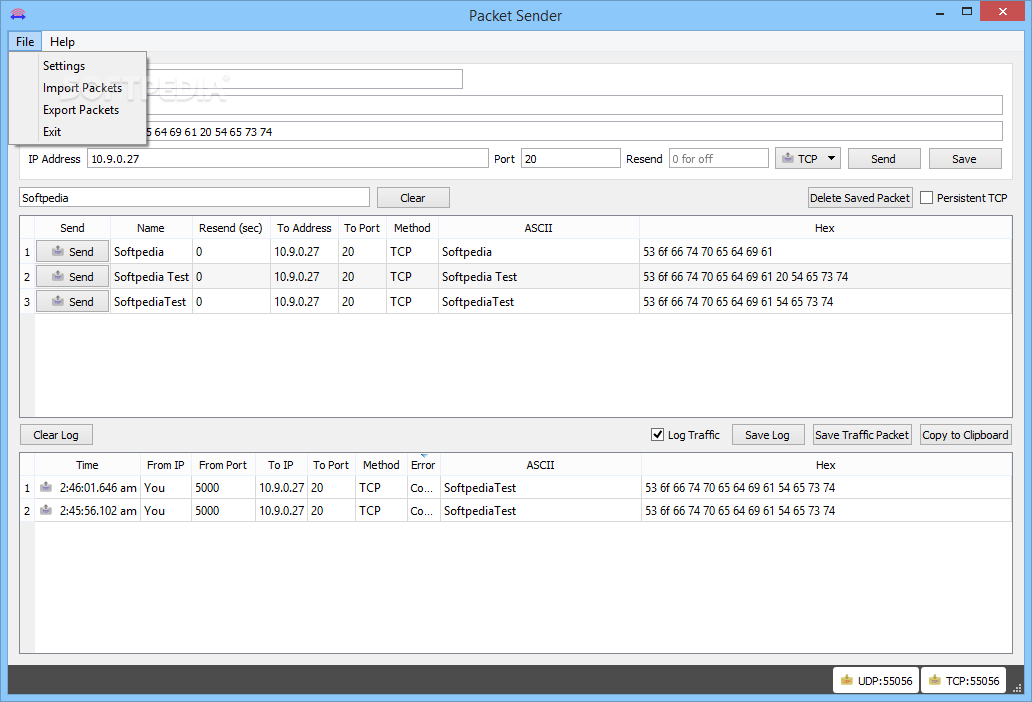Click the Softpedia search field
This screenshot has width=1032, height=702.
194,197
